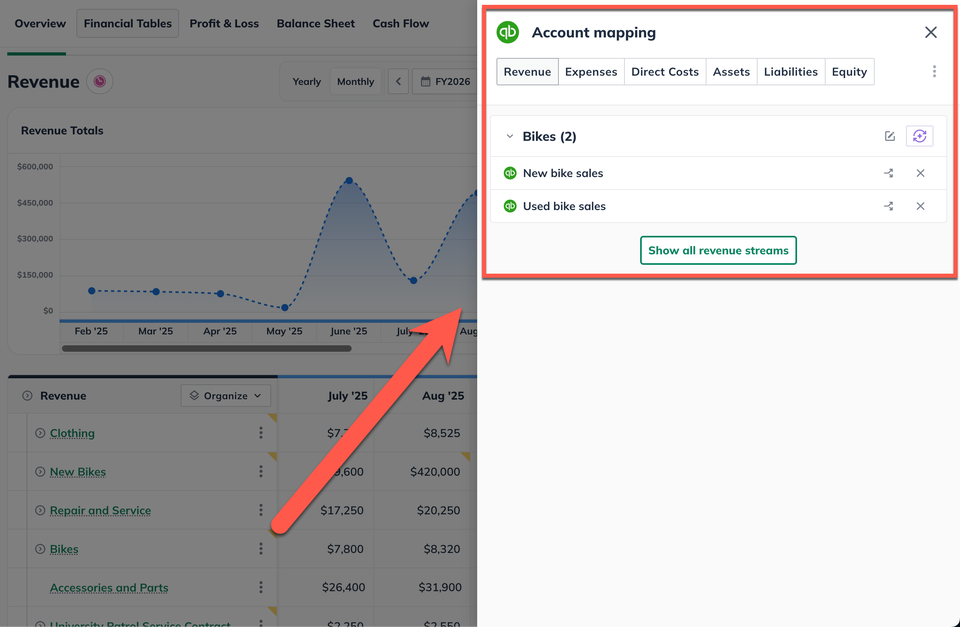The width and height of the screenshot is (960, 627).
Task: Select the Liabilities mapping tab
Action: pos(790,72)
